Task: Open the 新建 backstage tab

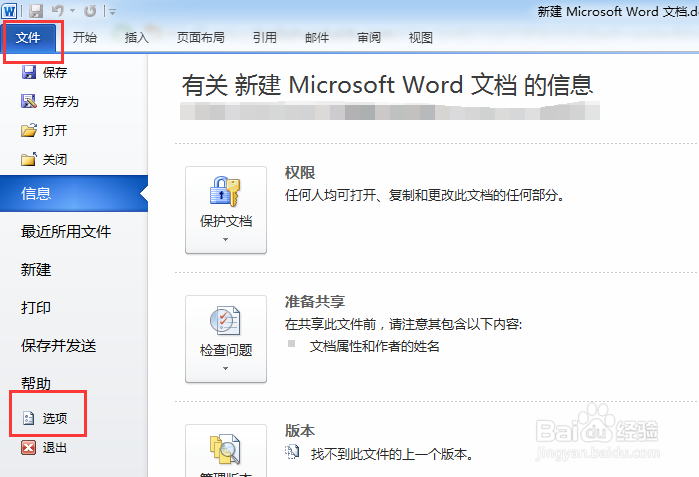Action: click(36, 269)
